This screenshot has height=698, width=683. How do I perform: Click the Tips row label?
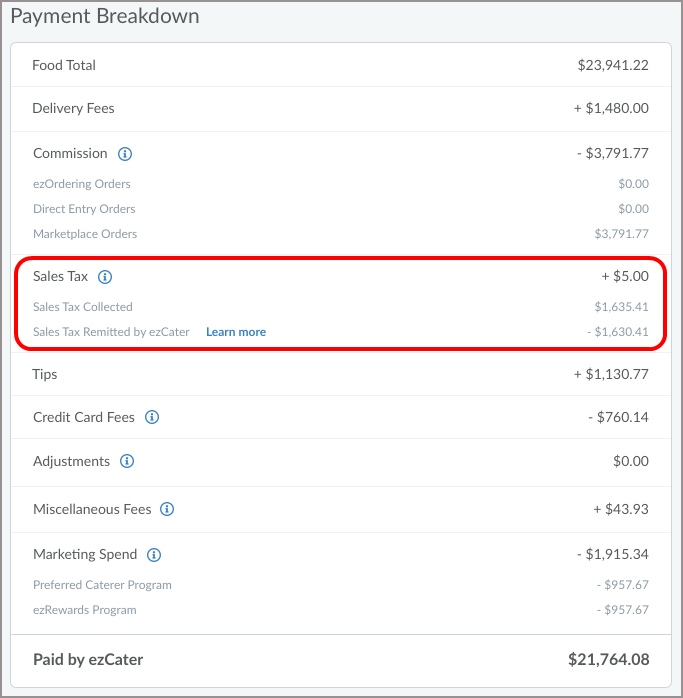coord(45,374)
